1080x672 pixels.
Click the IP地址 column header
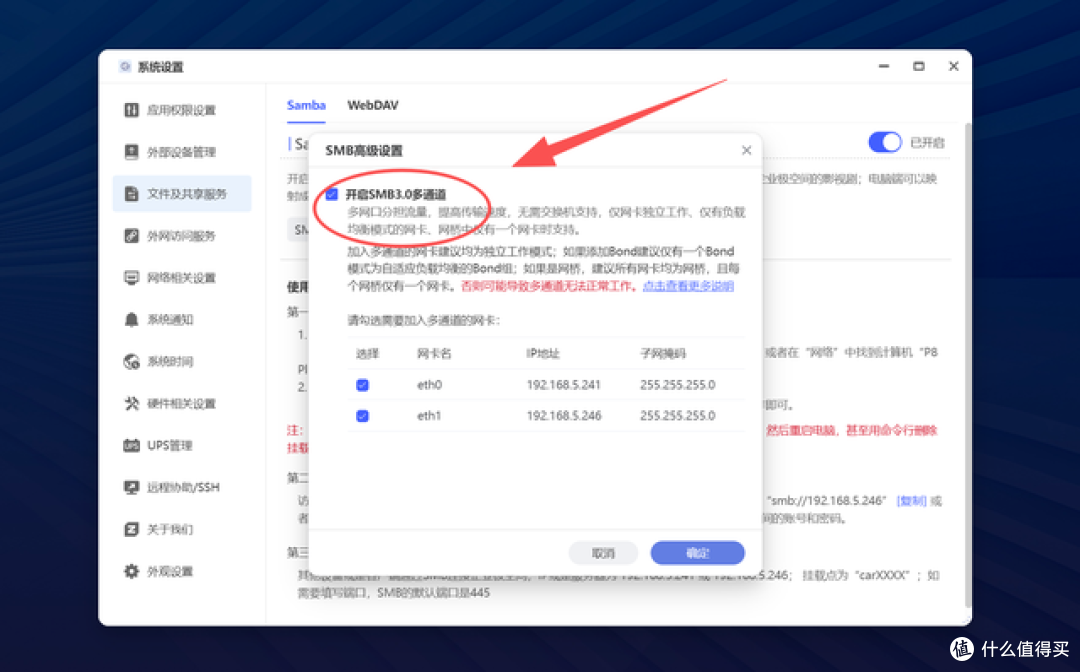coord(543,354)
